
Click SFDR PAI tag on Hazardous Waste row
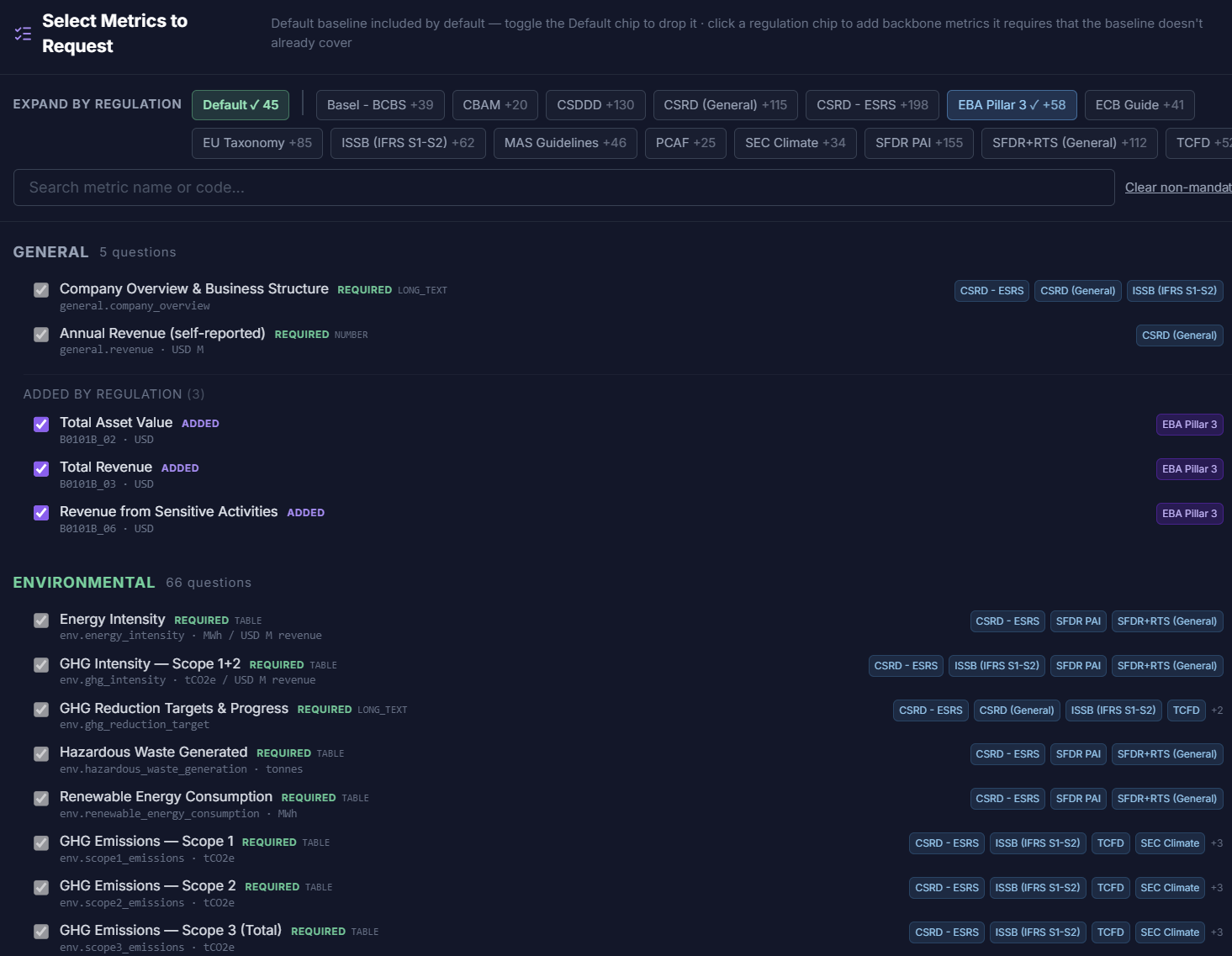click(x=1078, y=754)
